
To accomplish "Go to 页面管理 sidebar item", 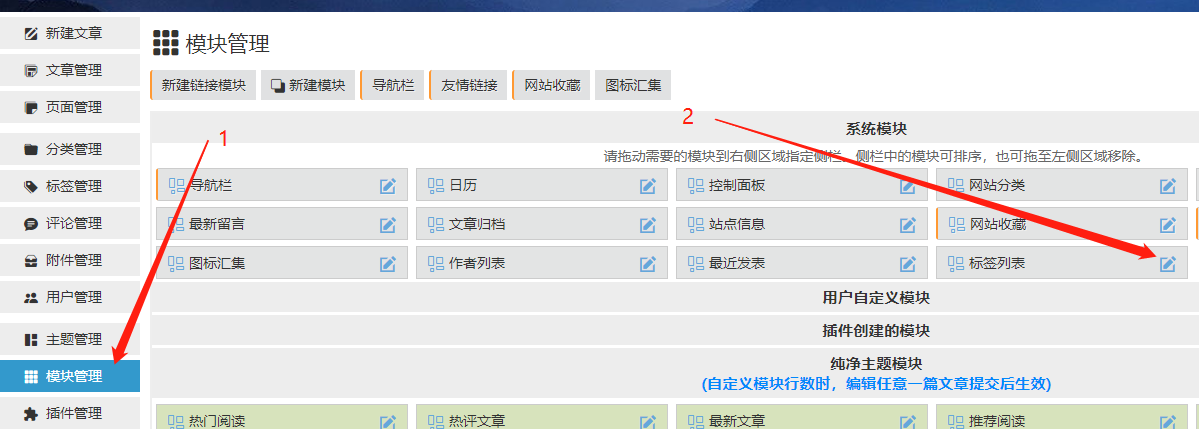I will point(70,107).
